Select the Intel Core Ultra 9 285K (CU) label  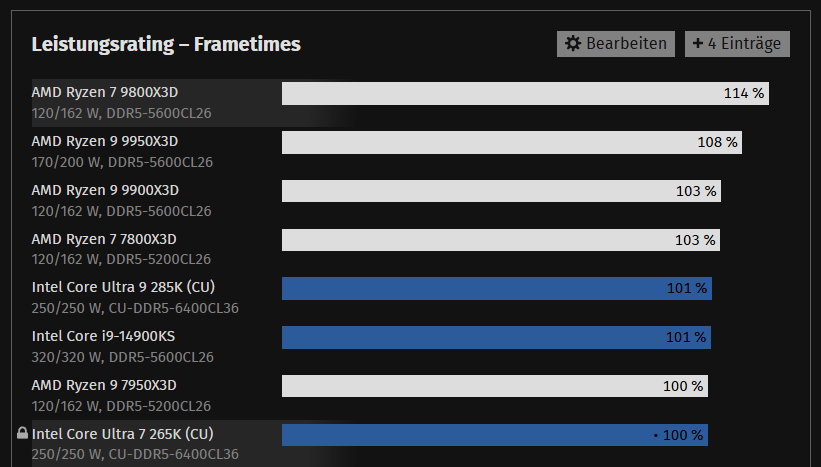click(x=123, y=288)
